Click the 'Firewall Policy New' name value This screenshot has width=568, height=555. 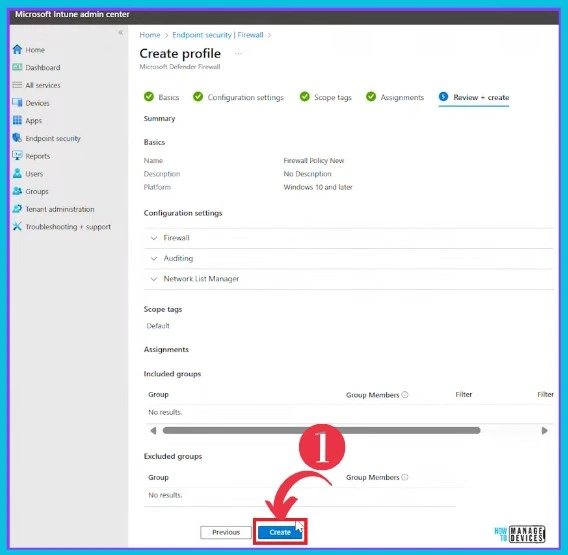(x=314, y=160)
